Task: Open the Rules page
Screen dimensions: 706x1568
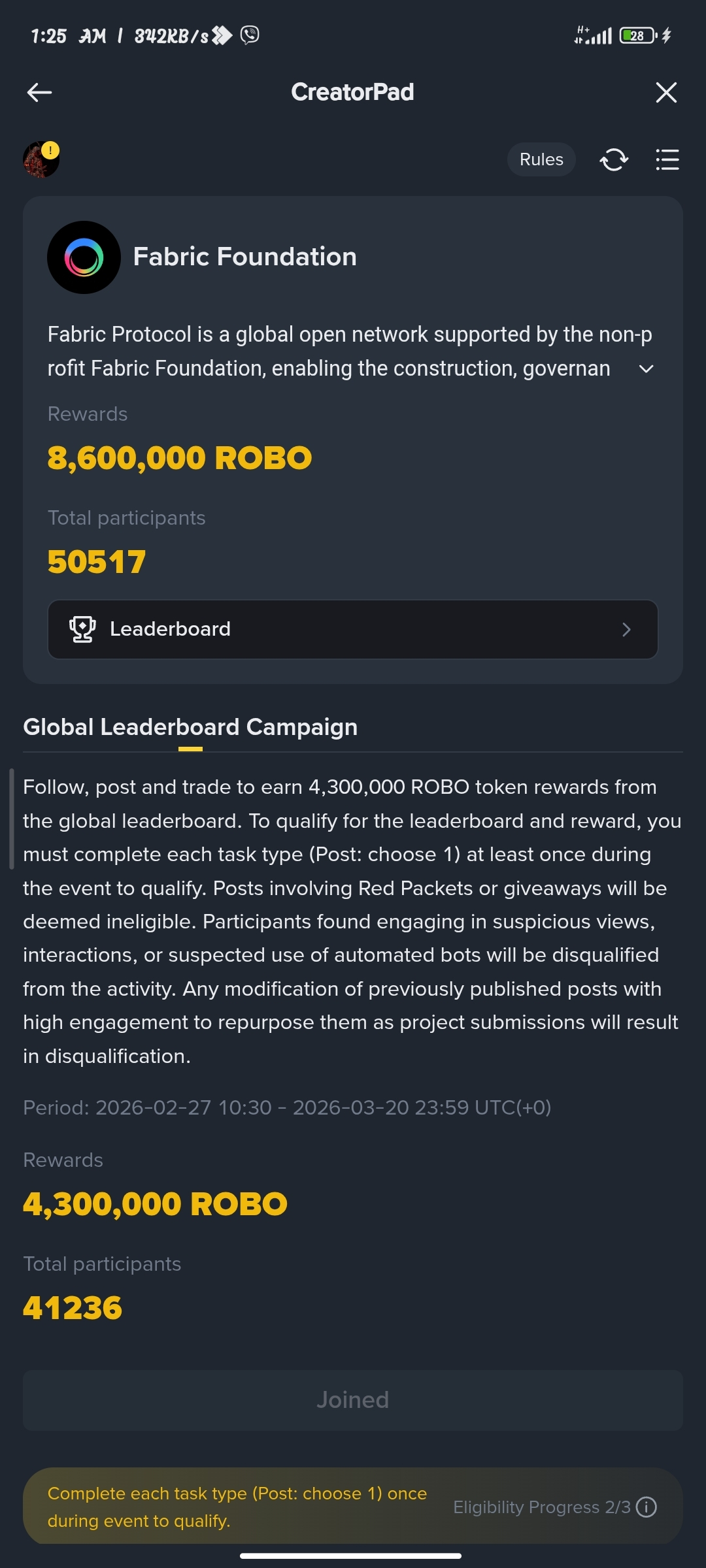Action: [541, 159]
